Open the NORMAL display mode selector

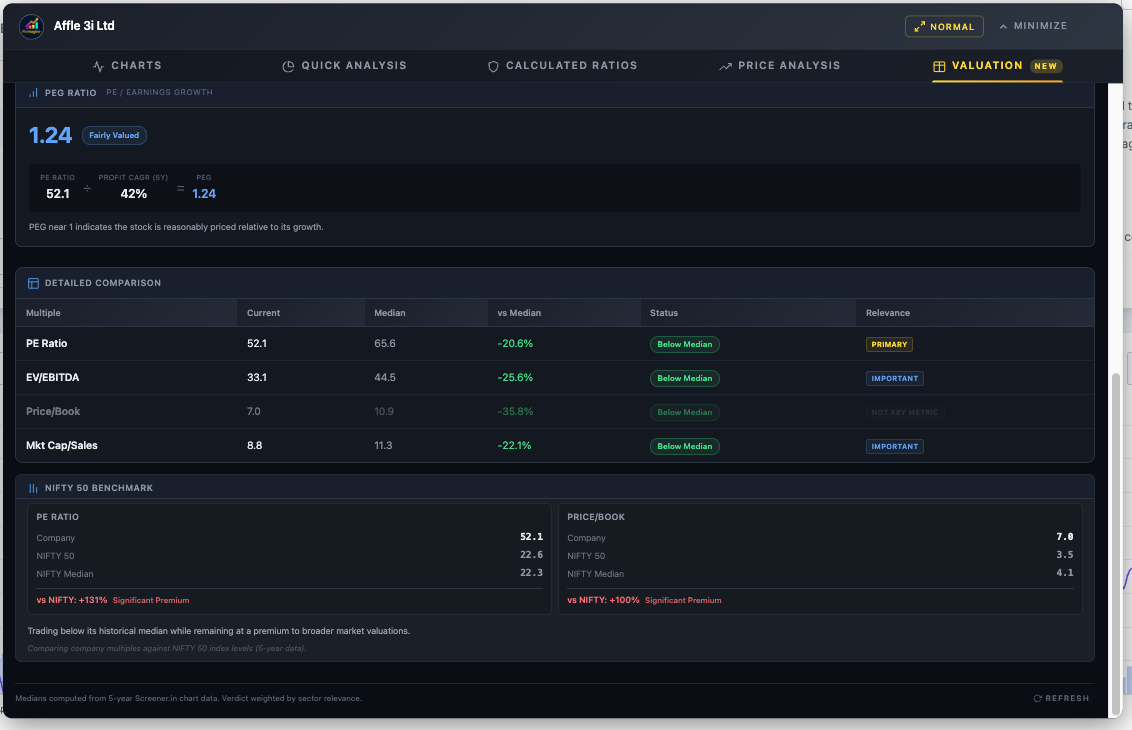[x=943, y=26]
